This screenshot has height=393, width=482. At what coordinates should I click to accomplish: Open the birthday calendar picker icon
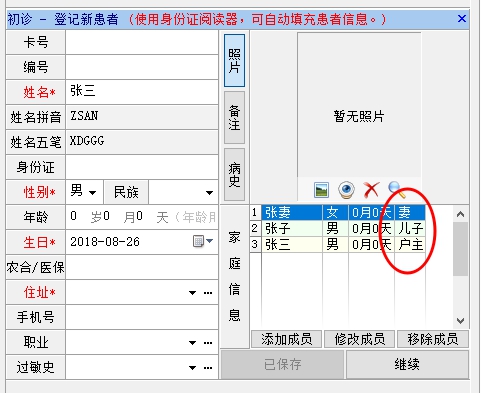point(203,241)
